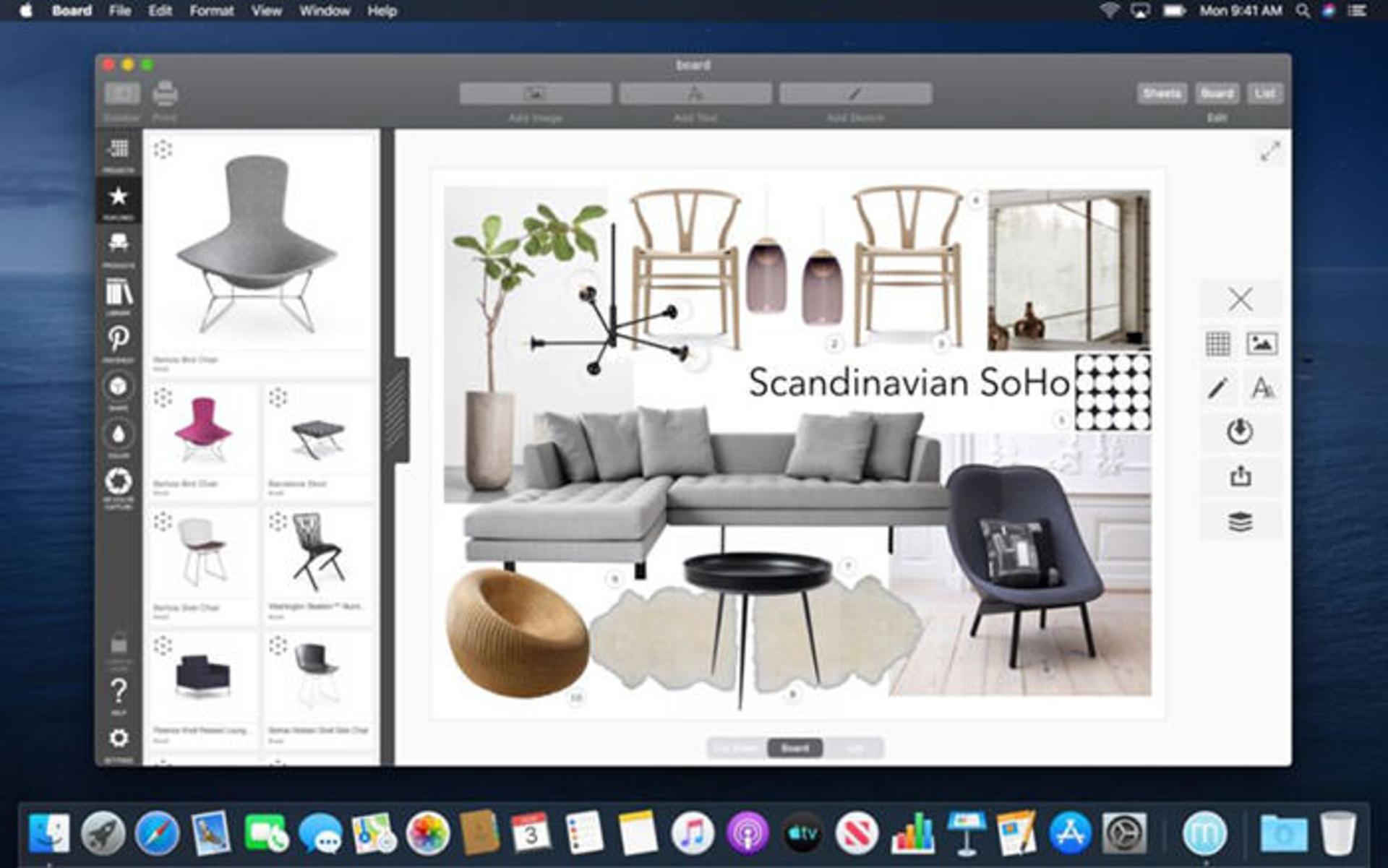
Task: Open the layers stack icon in the palette
Action: point(1241,521)
